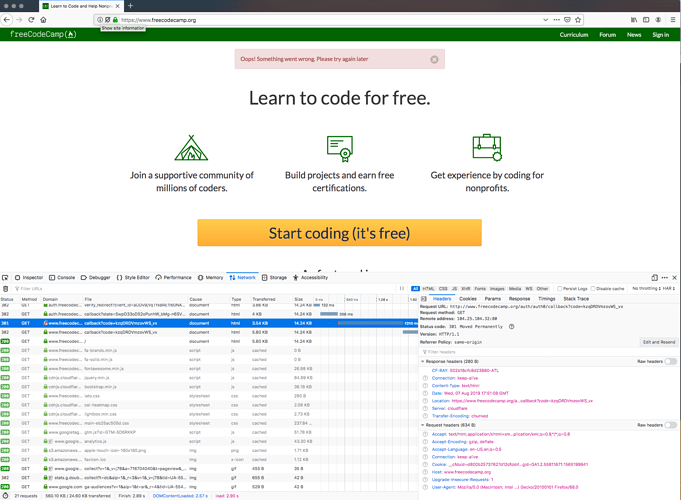This screenshot has height=500, width=681.
Task: Activate the element picker icon in DevTools
Action: click(5, 278)
